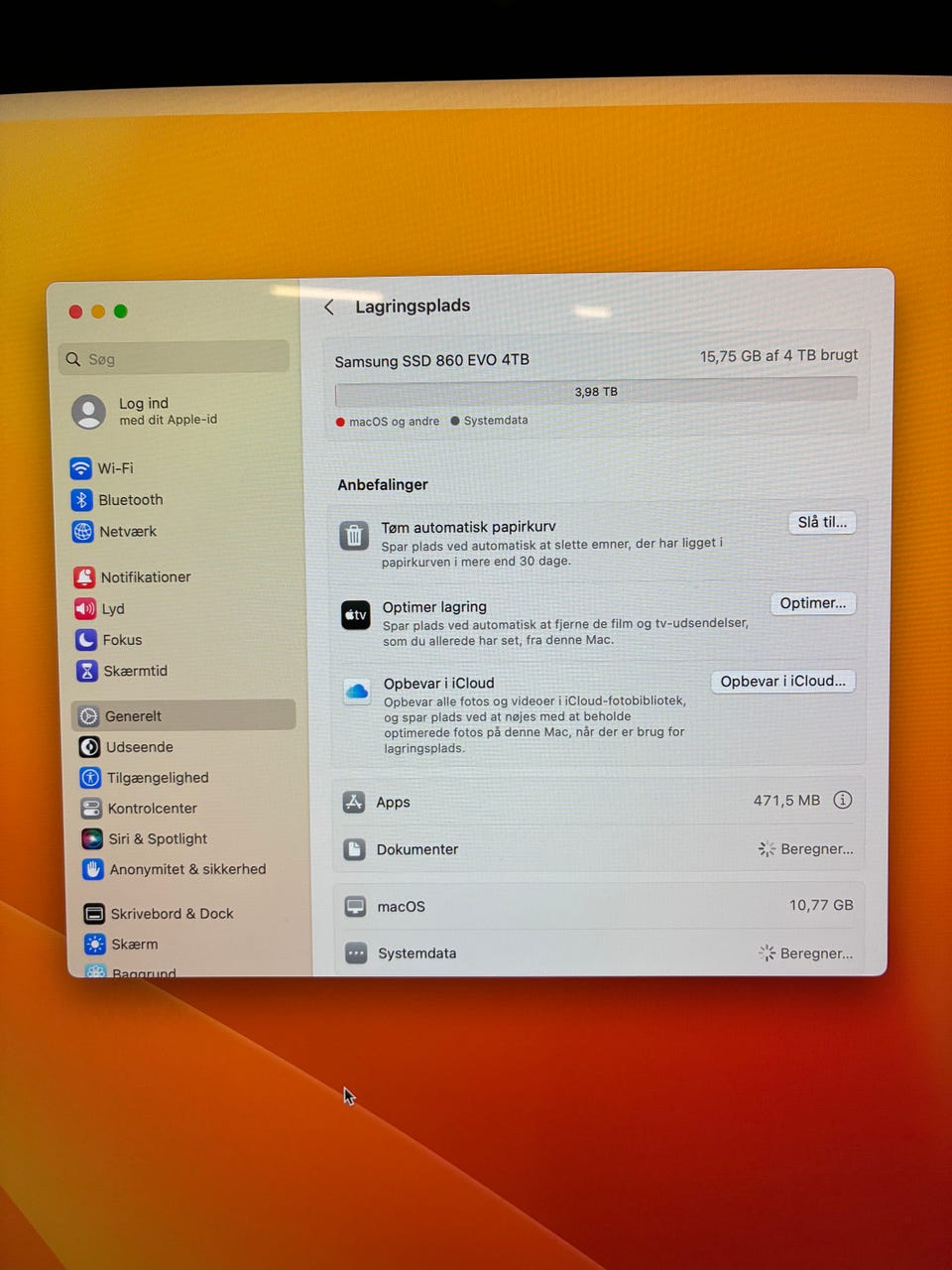Click the Fokus moon icon
Image resolution: width=952 pixels, height=1270 pixels.
click(x=87, y=640)
